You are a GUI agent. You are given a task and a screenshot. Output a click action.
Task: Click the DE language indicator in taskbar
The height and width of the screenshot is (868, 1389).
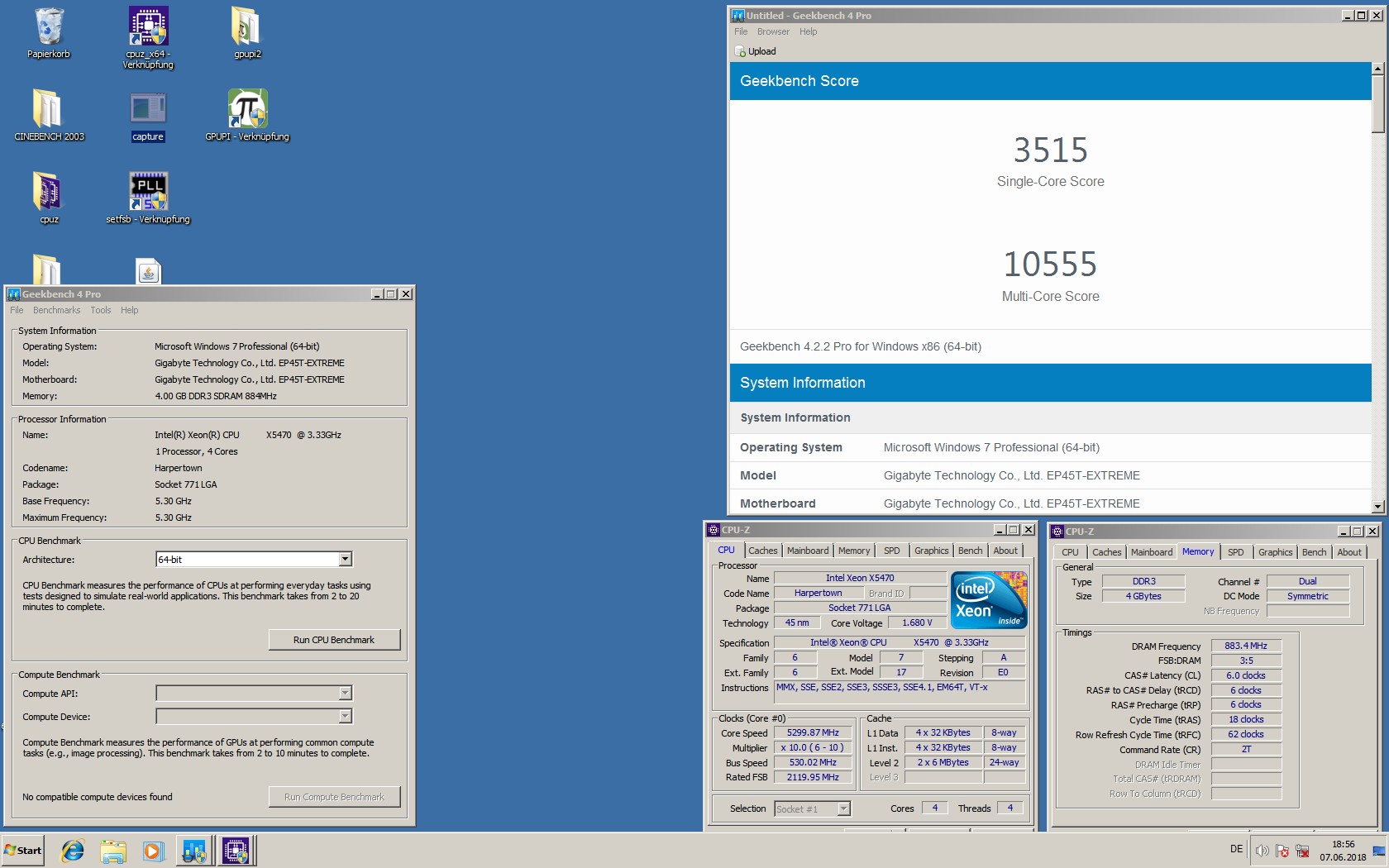point(1236,849)
